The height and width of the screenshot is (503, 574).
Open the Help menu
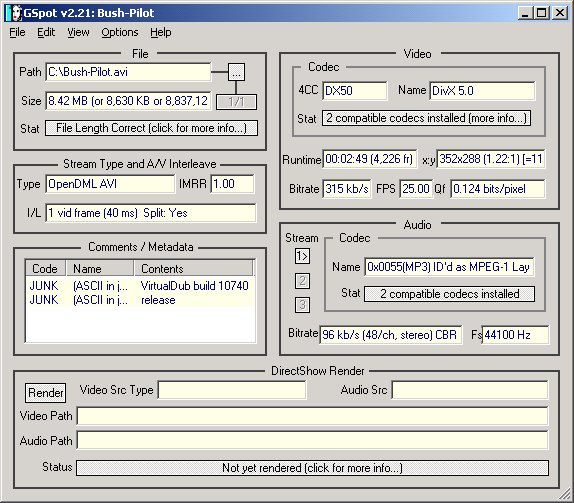coord(161,32)
